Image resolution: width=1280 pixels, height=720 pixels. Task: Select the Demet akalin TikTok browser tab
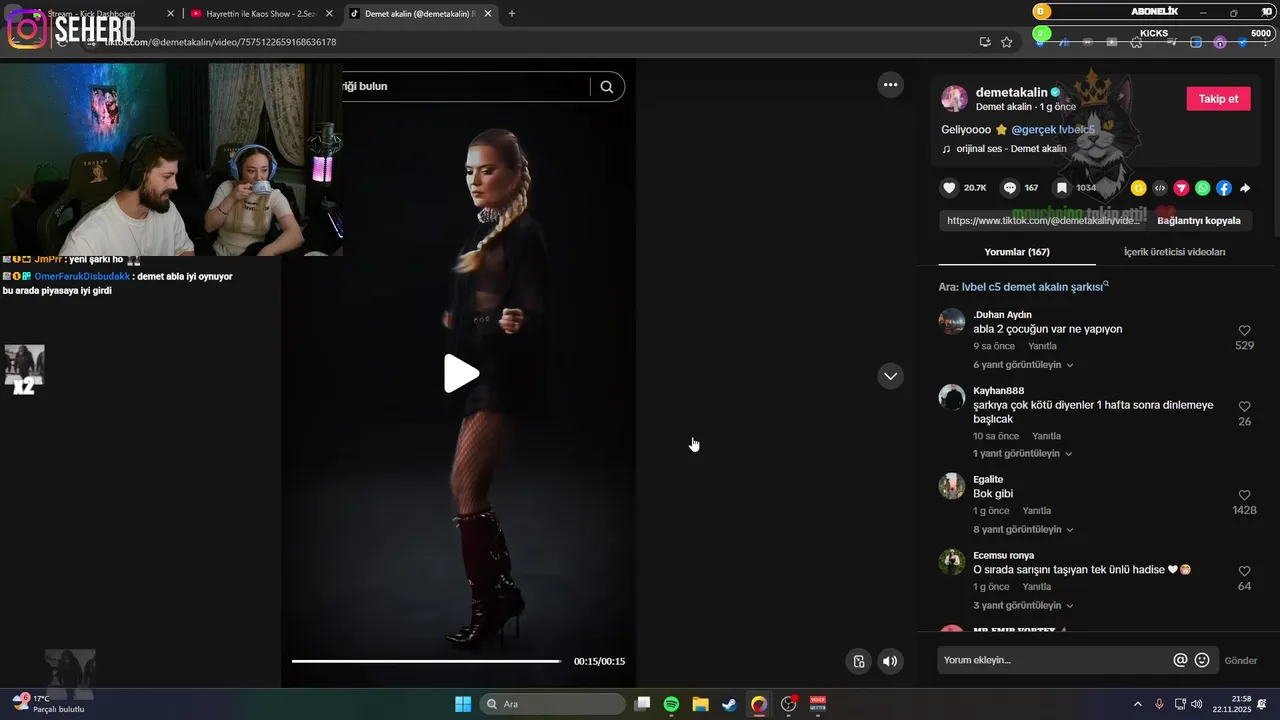click(x=420, y=14)
